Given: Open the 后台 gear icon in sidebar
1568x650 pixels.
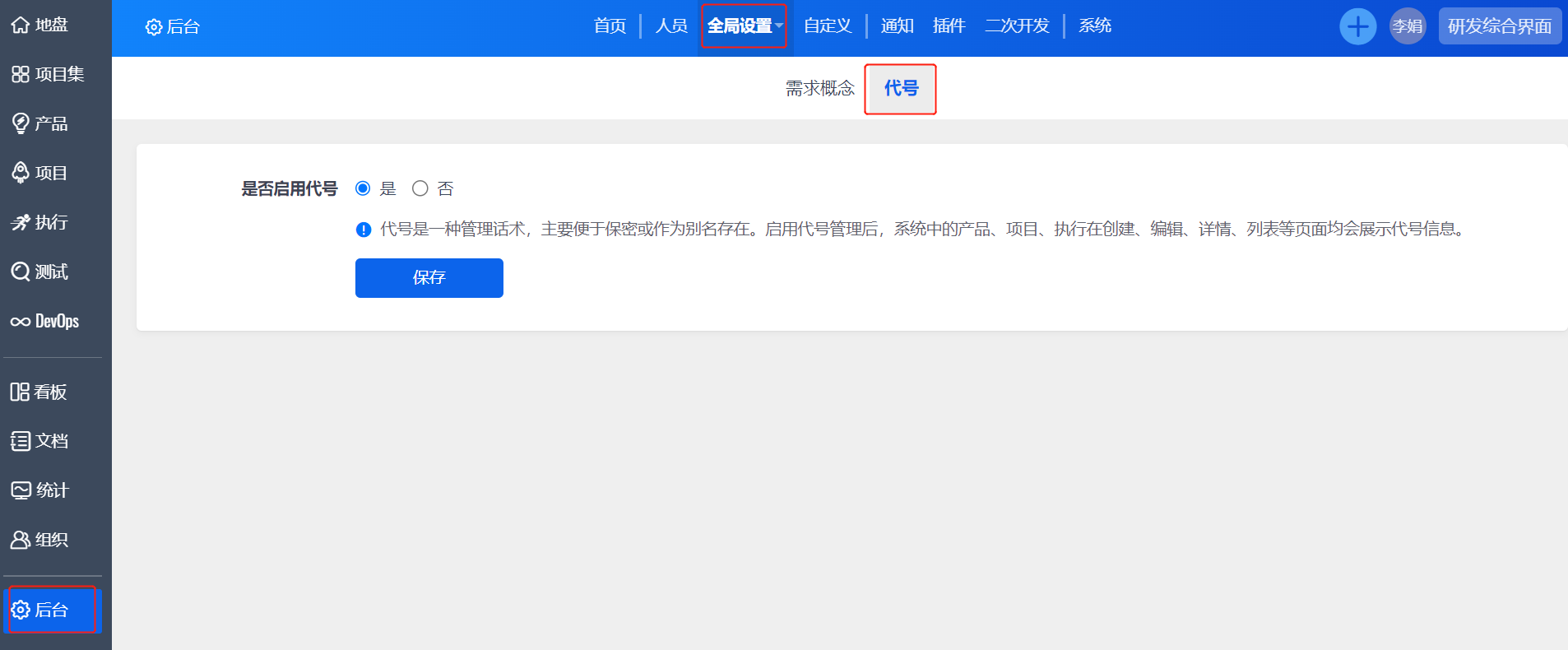Looking at the screenshot, I should click(x=21, y=610).
